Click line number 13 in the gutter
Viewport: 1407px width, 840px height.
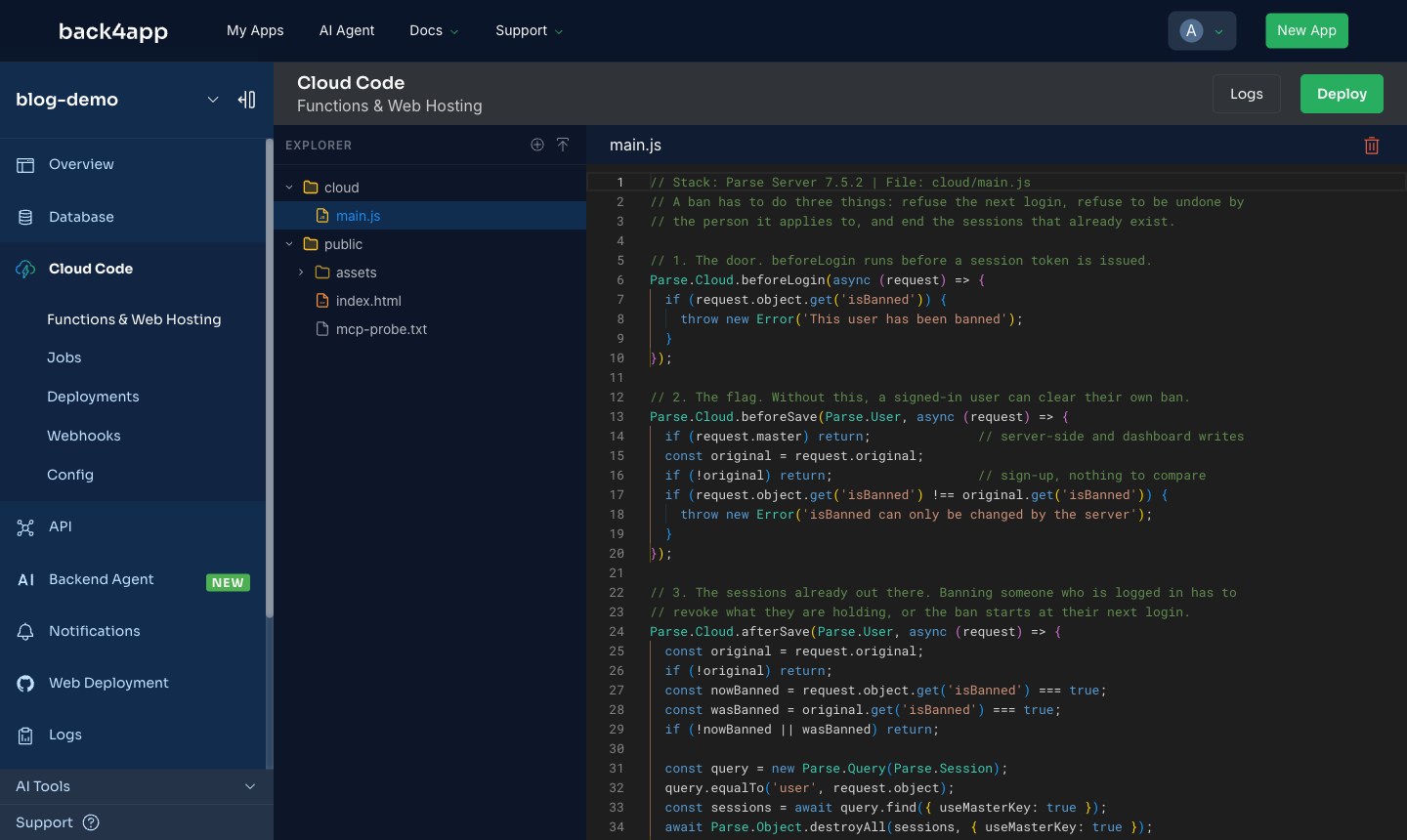click(x=617, y=417)
